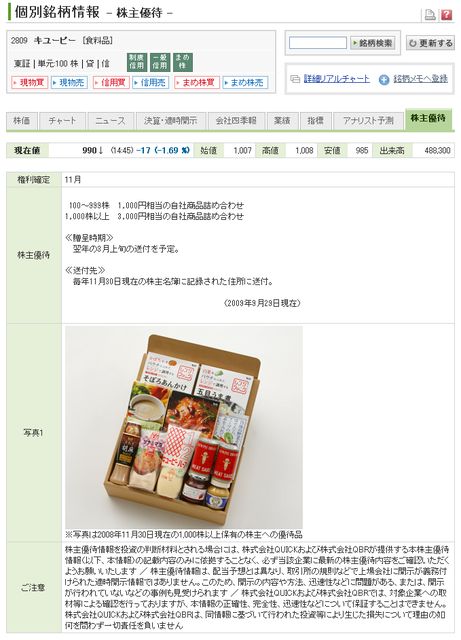Click the 銘柄検索 search button

coord(372,43)
